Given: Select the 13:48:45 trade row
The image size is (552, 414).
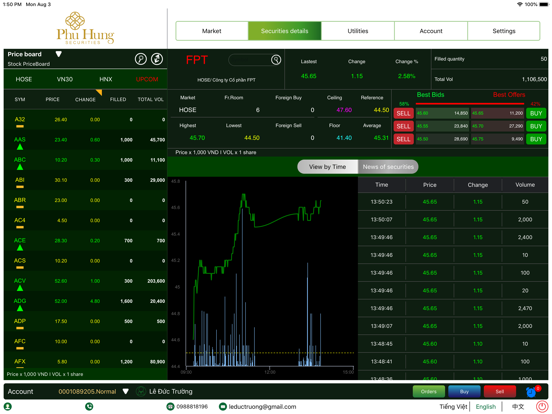Looking at the screenshot, I should (453, 344).
